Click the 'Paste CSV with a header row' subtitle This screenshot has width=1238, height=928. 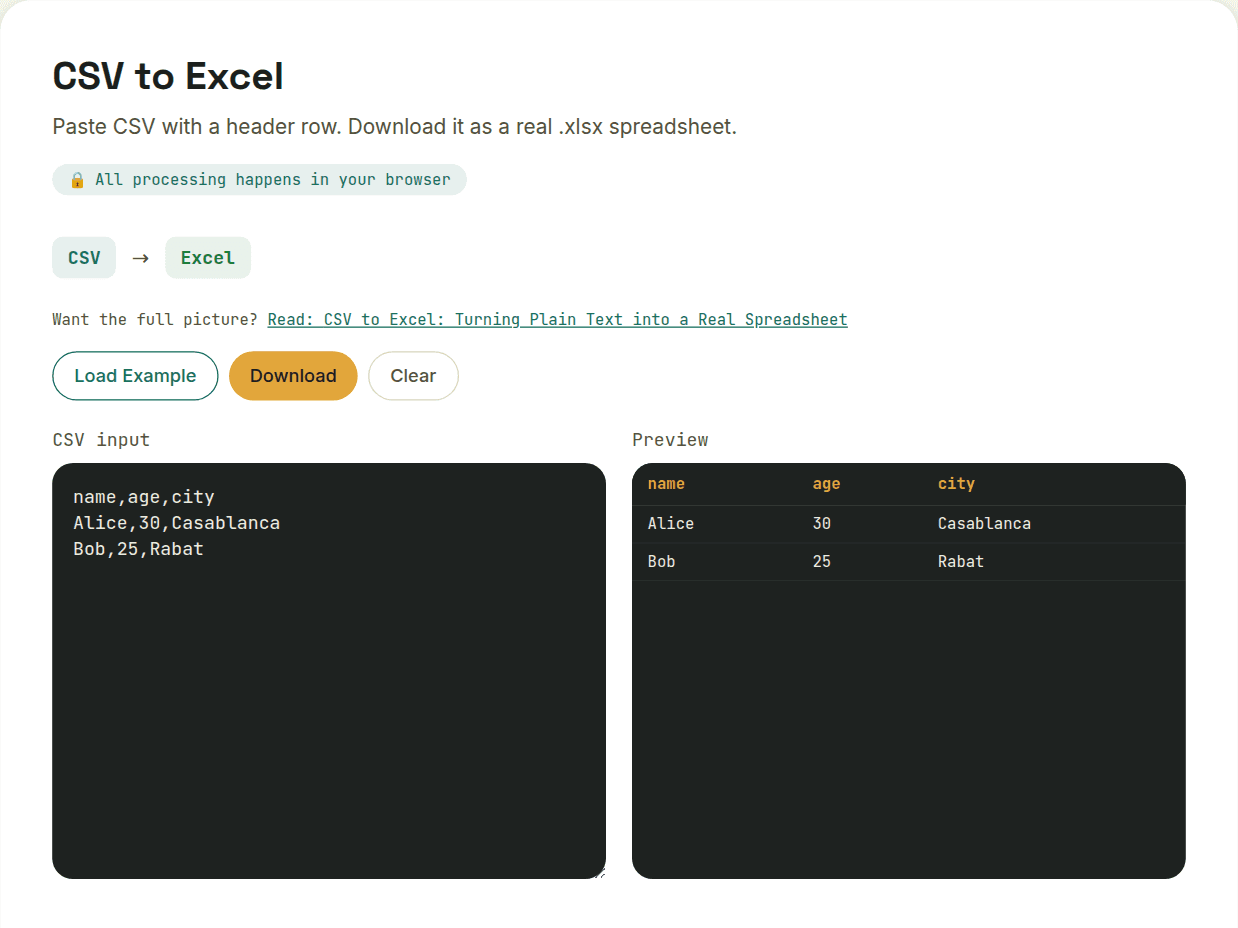394,127
